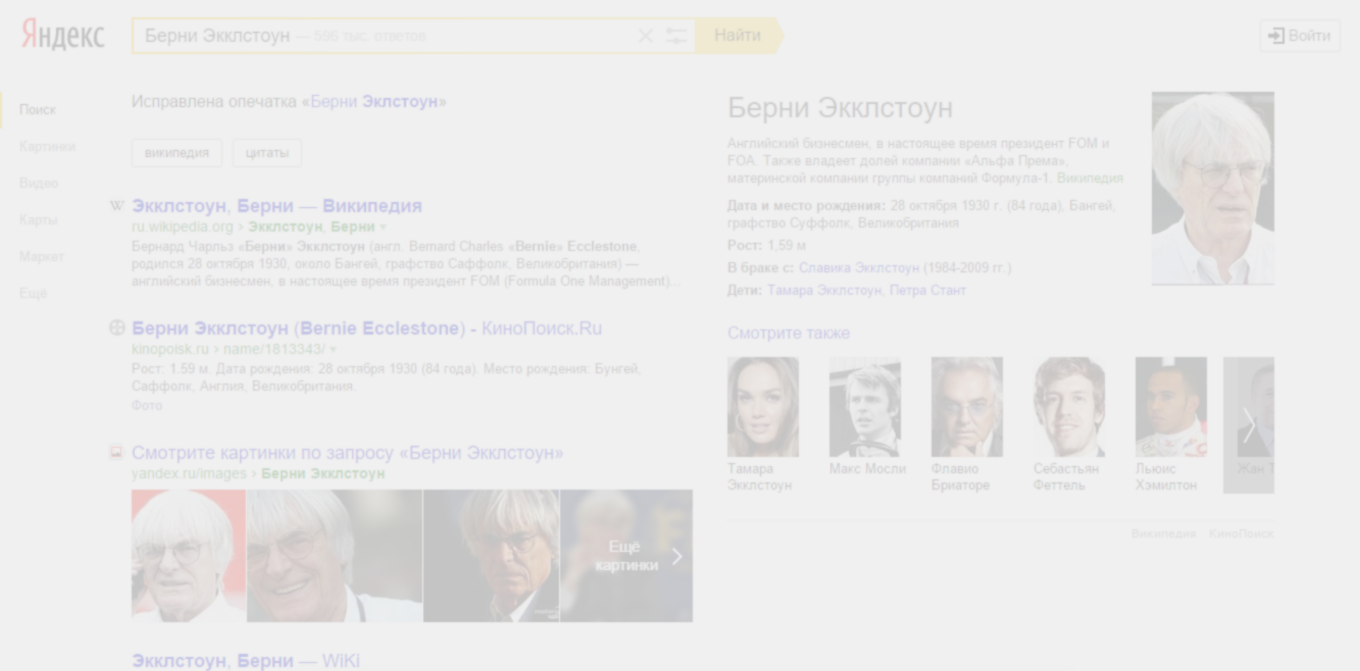This screenshot has width=1360, height=671.
Task: Click the Смотрите также heading
Action: 789,333
